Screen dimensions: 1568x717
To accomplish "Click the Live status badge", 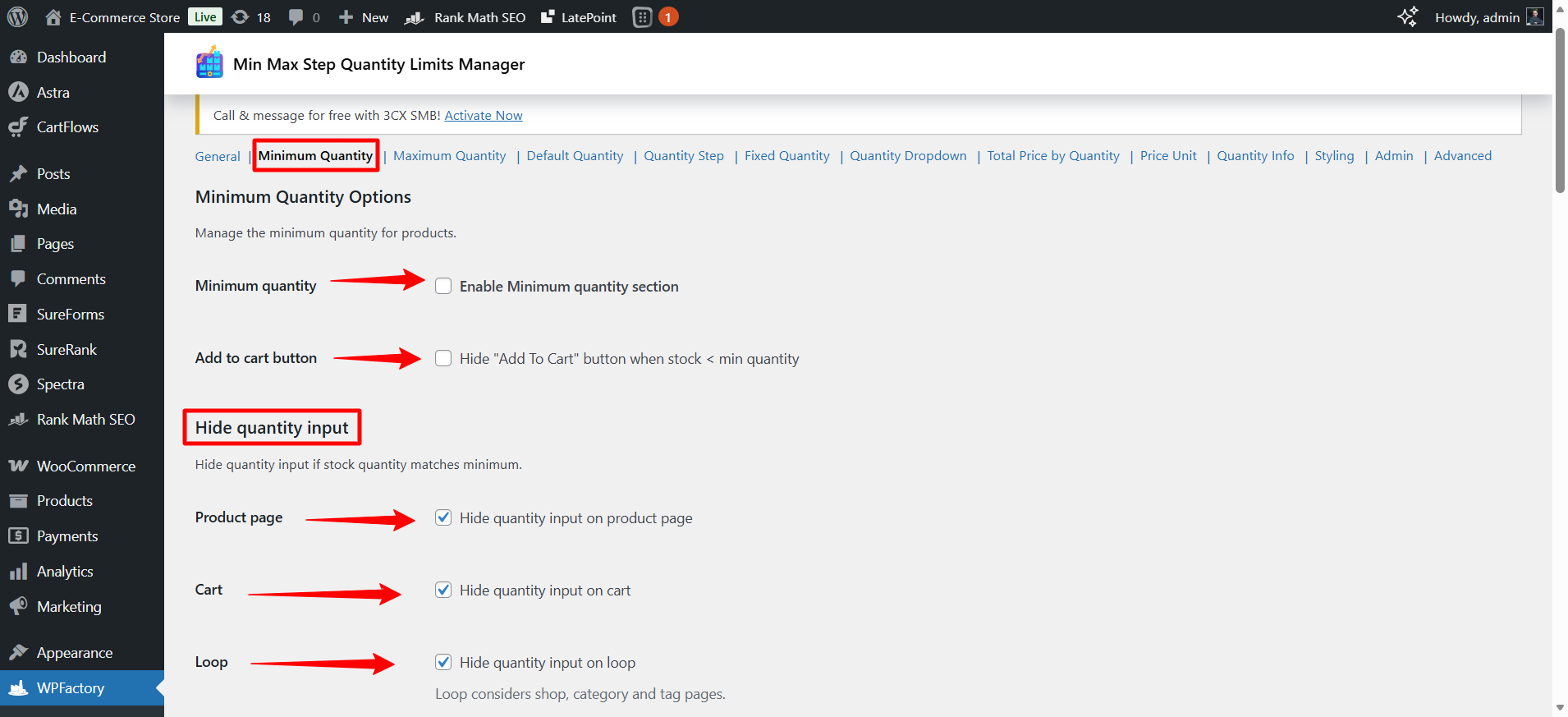I will [205, 16].
